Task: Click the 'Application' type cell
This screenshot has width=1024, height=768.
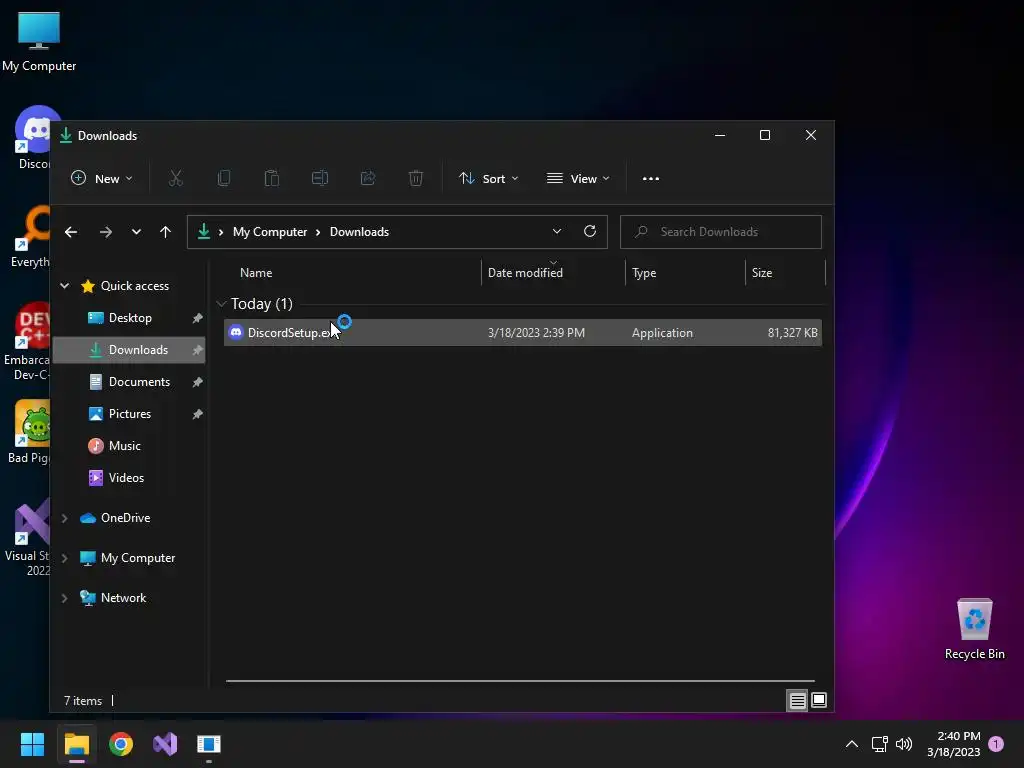Action: point(662,332)
